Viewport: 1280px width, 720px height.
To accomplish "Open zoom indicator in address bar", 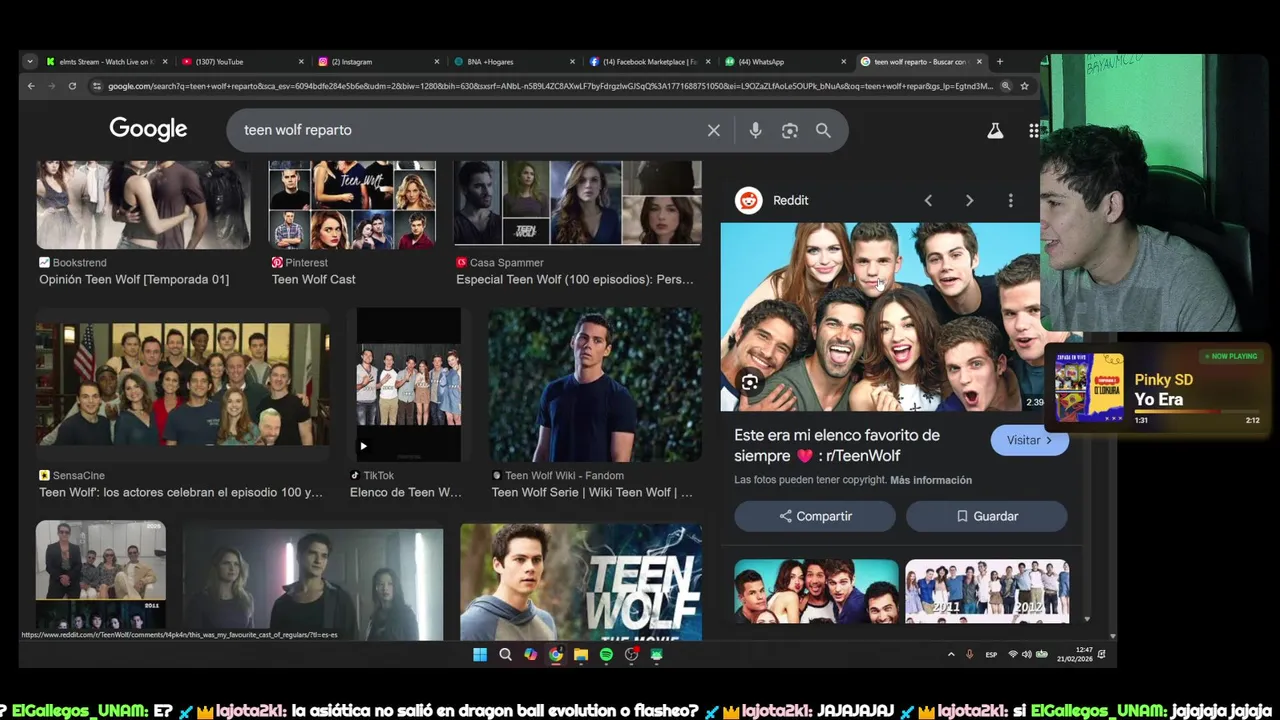I will pos(1006,86).
